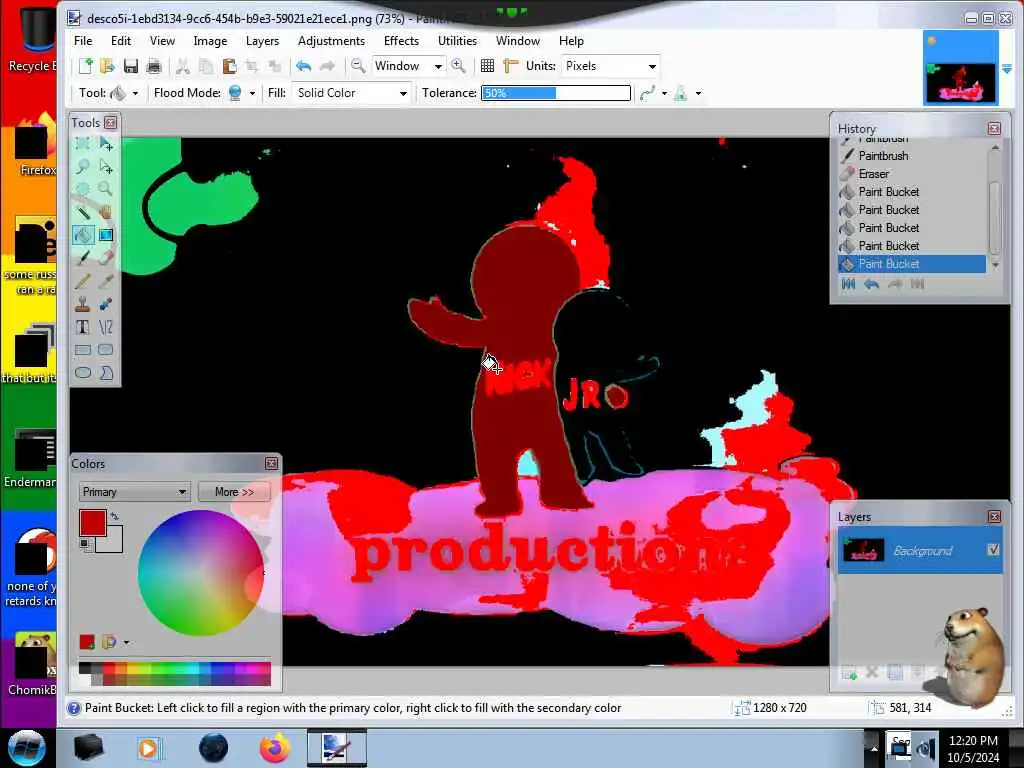Select the Pencil tool
The height and width of the screenshot is (768, 1024).
tap(83, 281)
